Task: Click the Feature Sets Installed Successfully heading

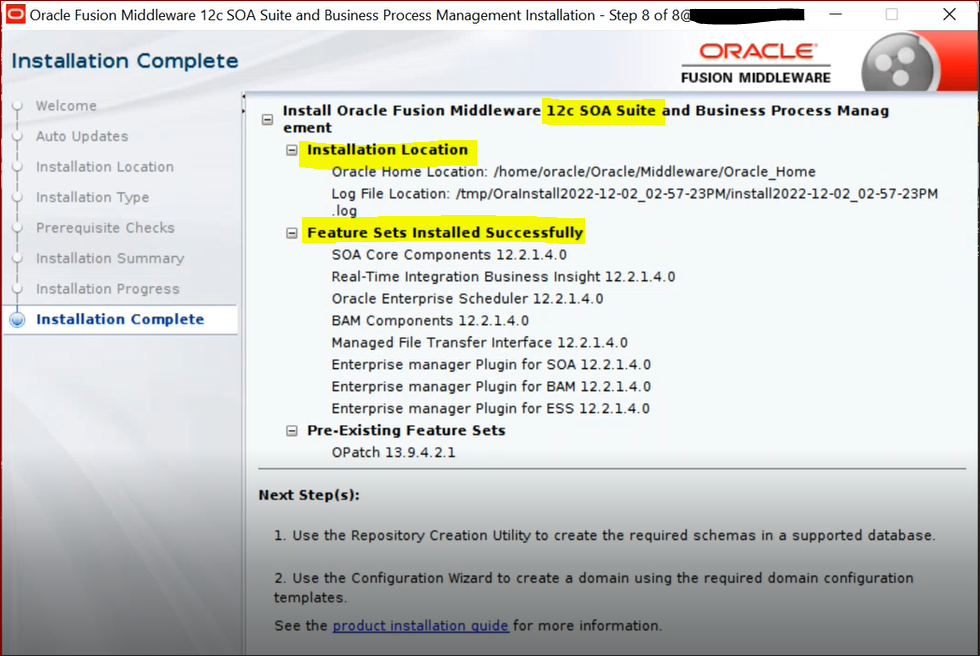Action: 445,232
